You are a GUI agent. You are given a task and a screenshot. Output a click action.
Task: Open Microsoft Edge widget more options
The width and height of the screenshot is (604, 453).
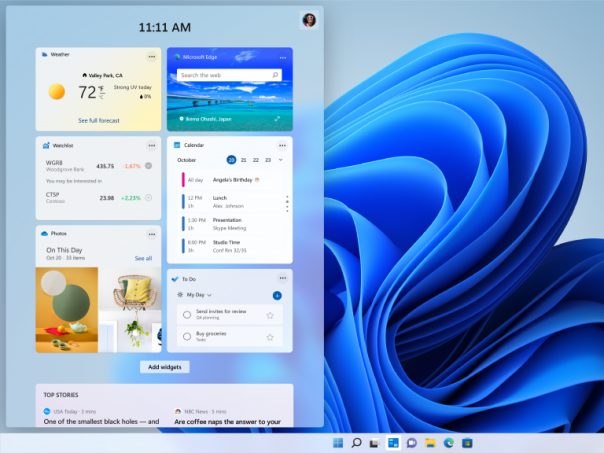point(283,57)
